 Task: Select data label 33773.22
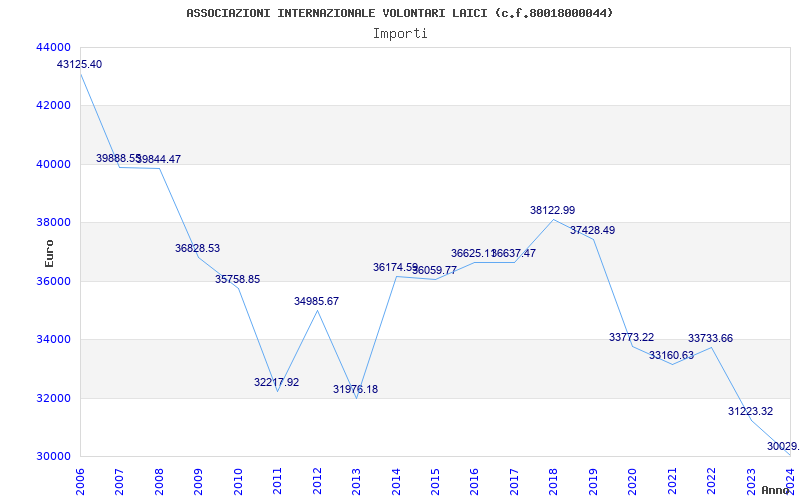pyautogui.click(x=632, y=337)
